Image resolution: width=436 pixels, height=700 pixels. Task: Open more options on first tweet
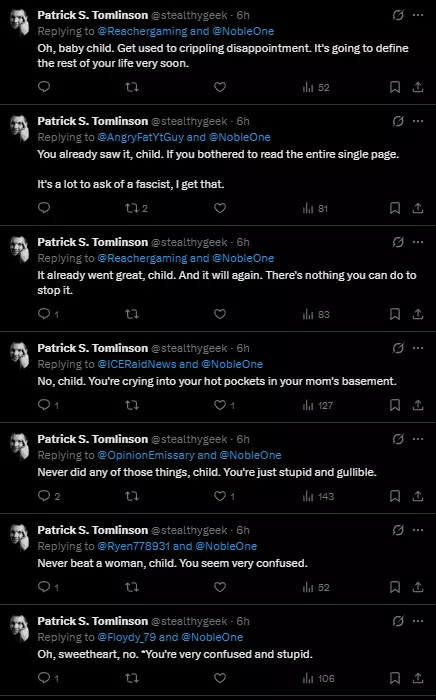click(418, 15)
